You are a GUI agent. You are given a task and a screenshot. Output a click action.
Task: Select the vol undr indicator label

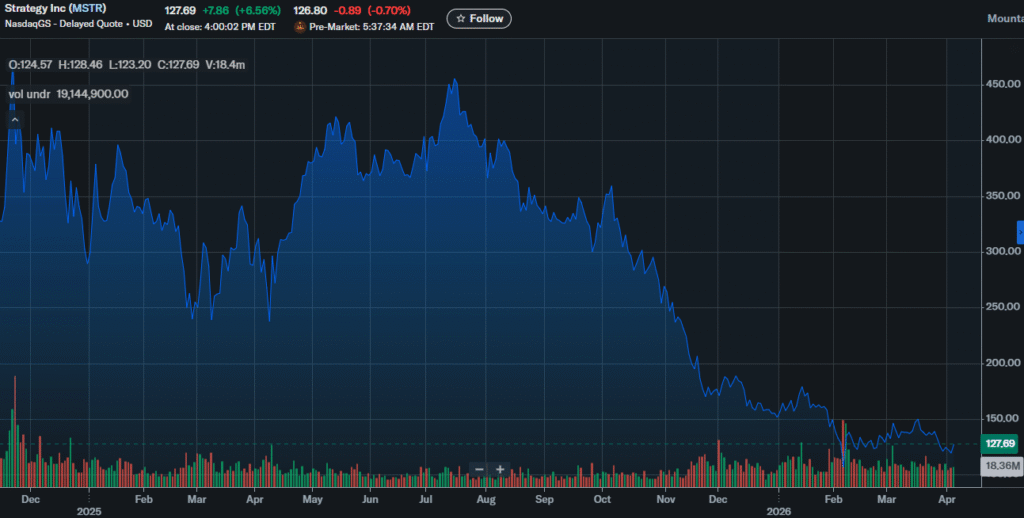29,94
